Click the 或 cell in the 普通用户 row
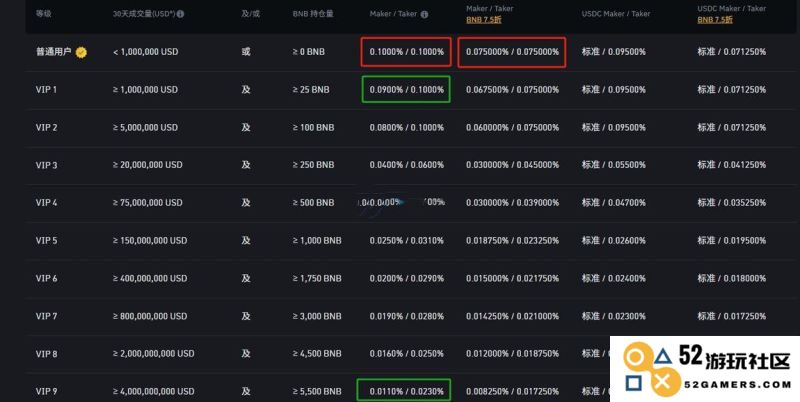Screen dimensions: 800x402 246,52
